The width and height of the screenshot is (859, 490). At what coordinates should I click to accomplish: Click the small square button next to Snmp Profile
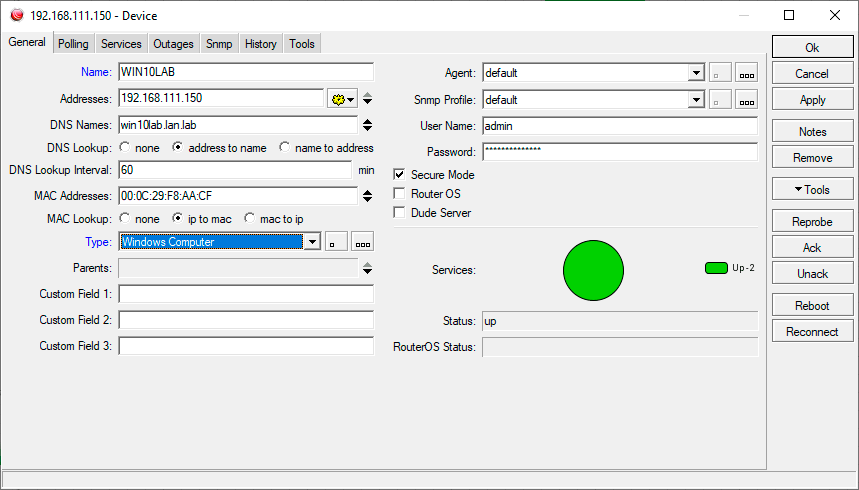(720, 100)
